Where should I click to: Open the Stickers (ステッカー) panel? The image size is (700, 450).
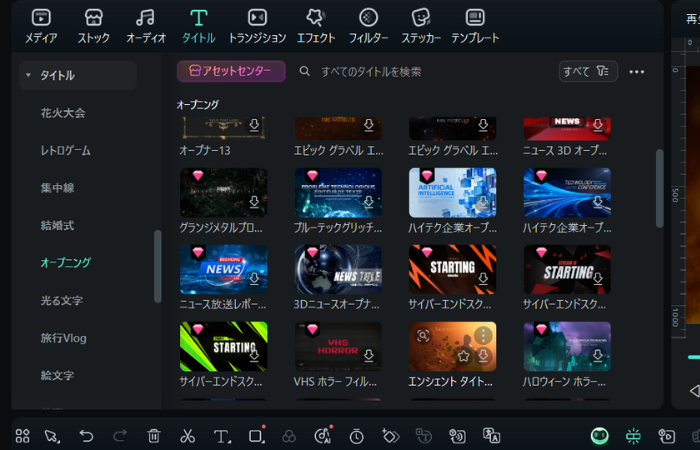421,25
